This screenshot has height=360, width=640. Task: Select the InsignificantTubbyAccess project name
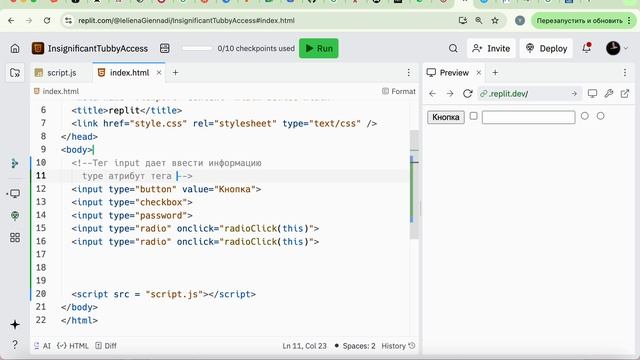coord(98,49)
